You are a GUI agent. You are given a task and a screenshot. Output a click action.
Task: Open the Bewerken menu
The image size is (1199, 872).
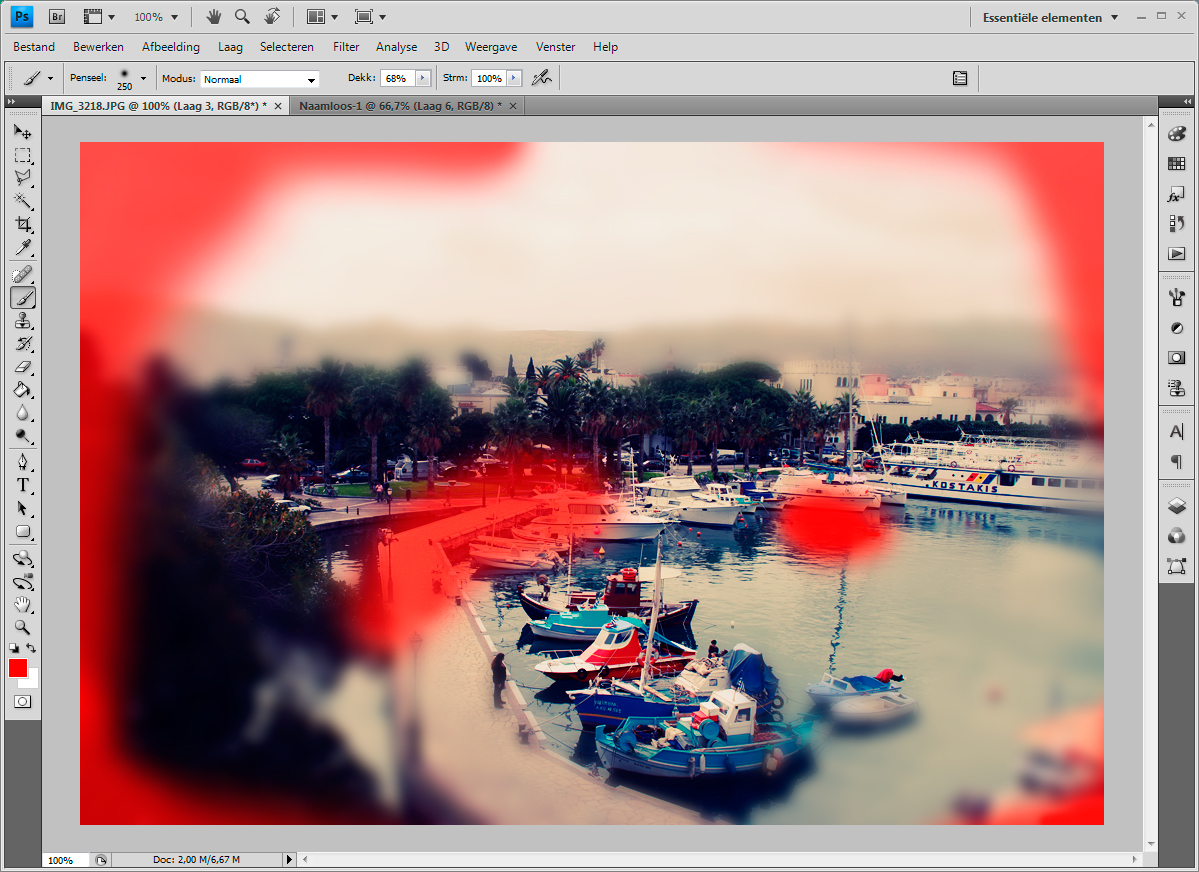[98, 47]
